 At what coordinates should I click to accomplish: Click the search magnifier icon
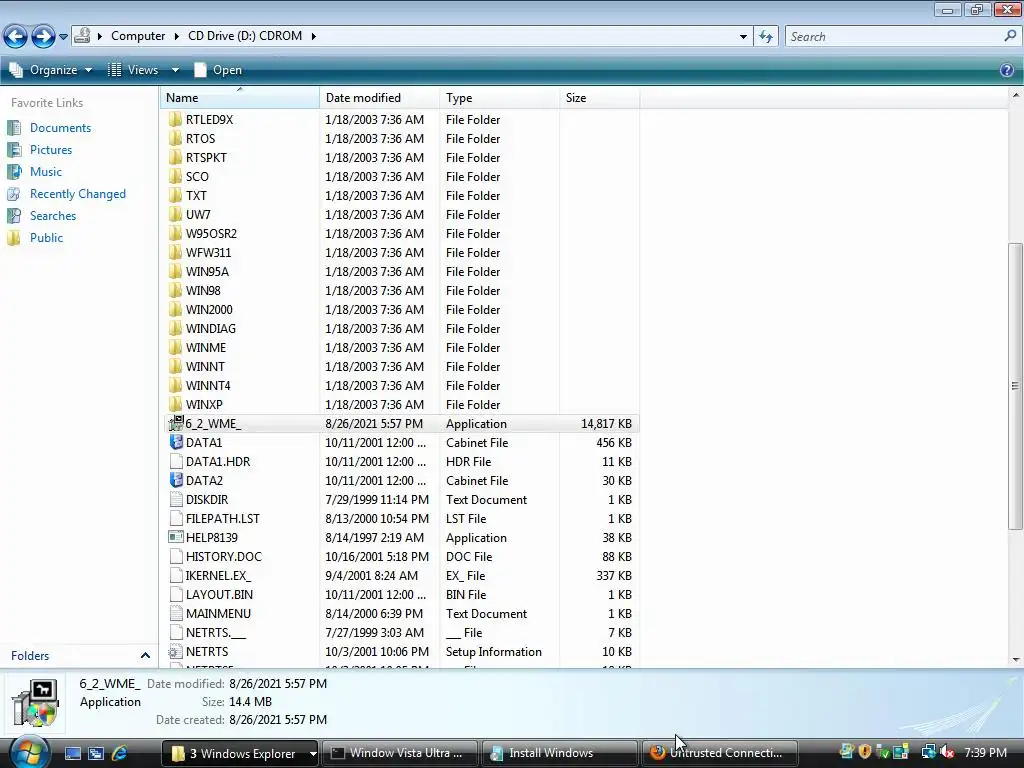point(1010,36)
